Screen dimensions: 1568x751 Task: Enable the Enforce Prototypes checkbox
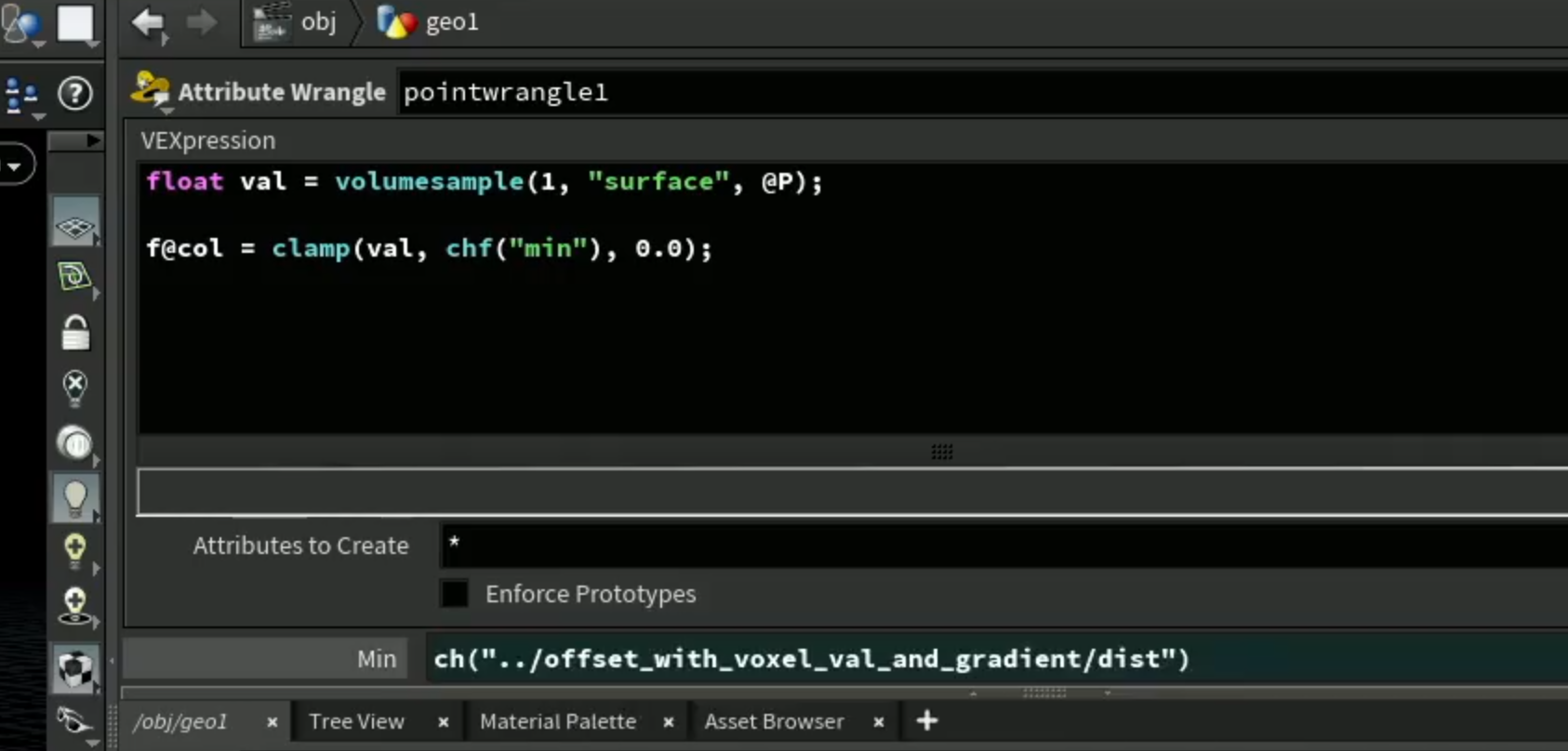pos(455,593)
